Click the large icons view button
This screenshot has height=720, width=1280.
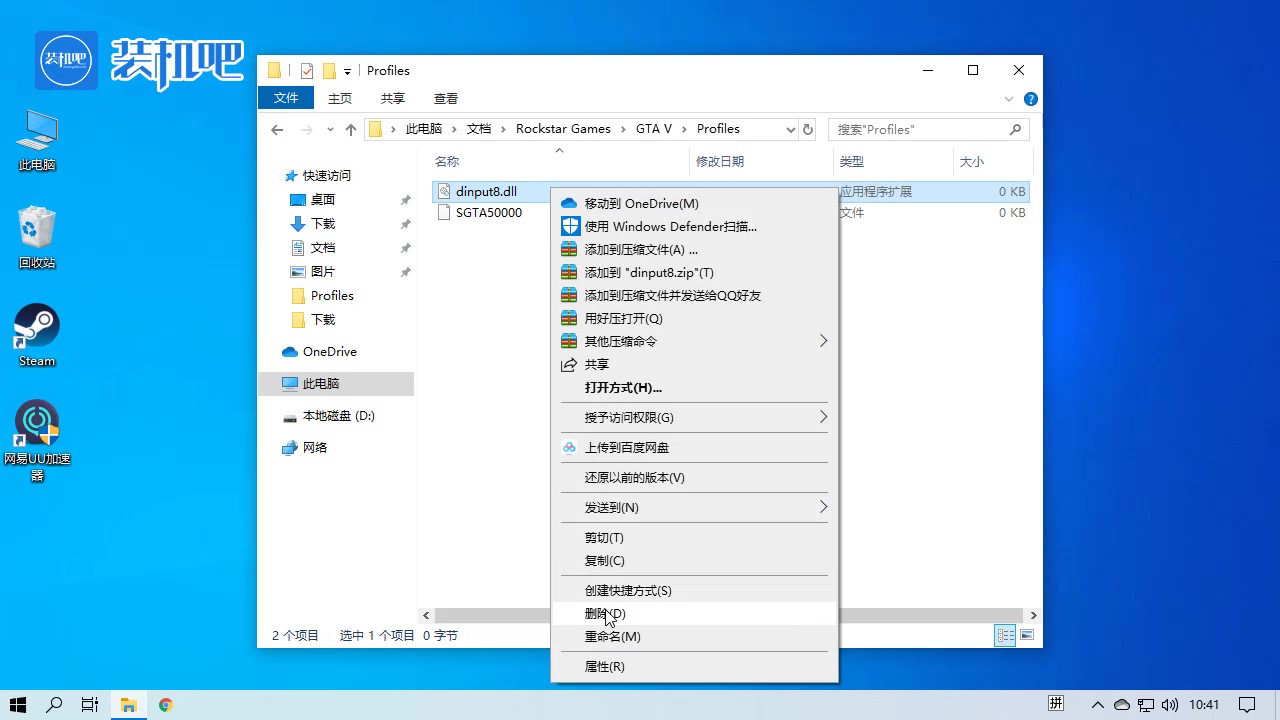click(1026, 635)
